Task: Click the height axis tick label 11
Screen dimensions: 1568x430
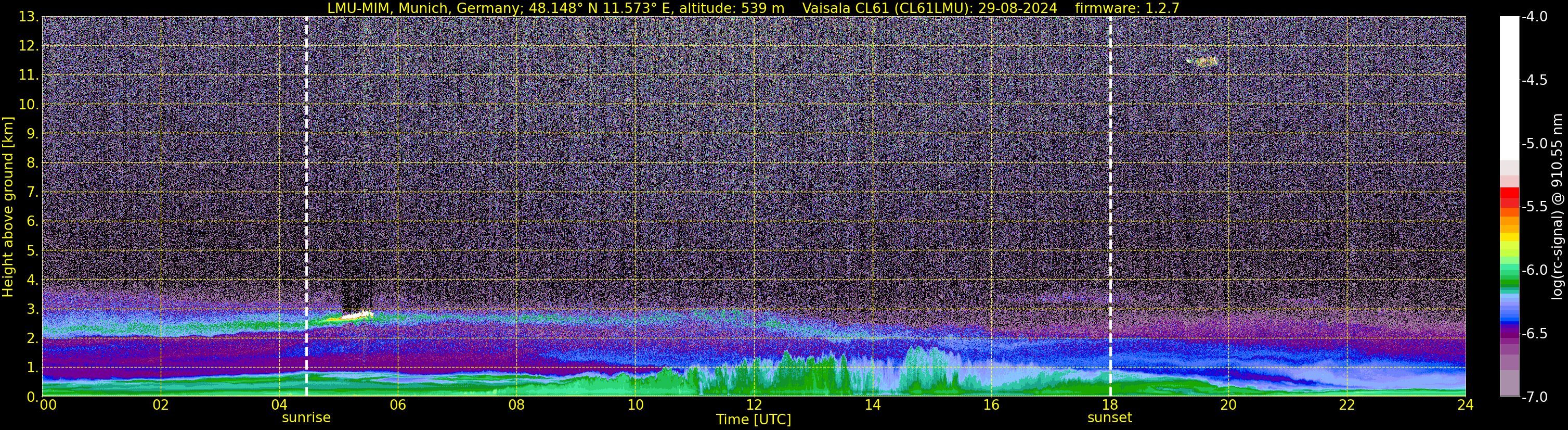Action: tap(28, 75)
